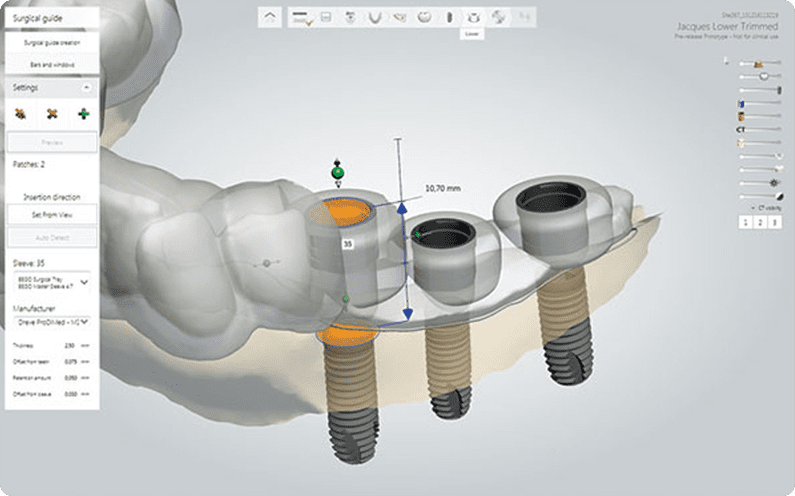This screenshot has height=496, width=795.
Task: Toggle CT visibility preset 1
Action: (x=744, y=221)
